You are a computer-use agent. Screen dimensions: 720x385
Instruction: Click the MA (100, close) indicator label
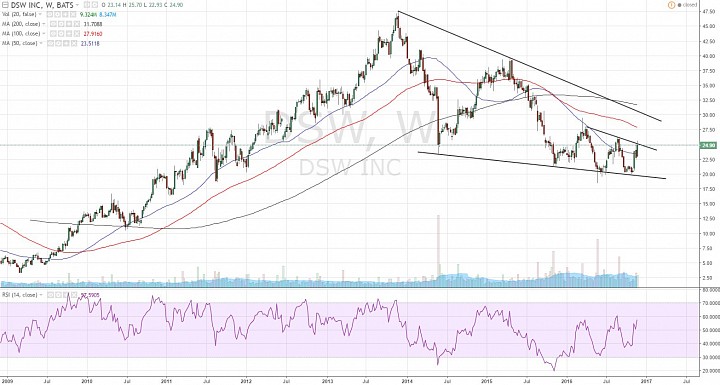click(21, 34)
